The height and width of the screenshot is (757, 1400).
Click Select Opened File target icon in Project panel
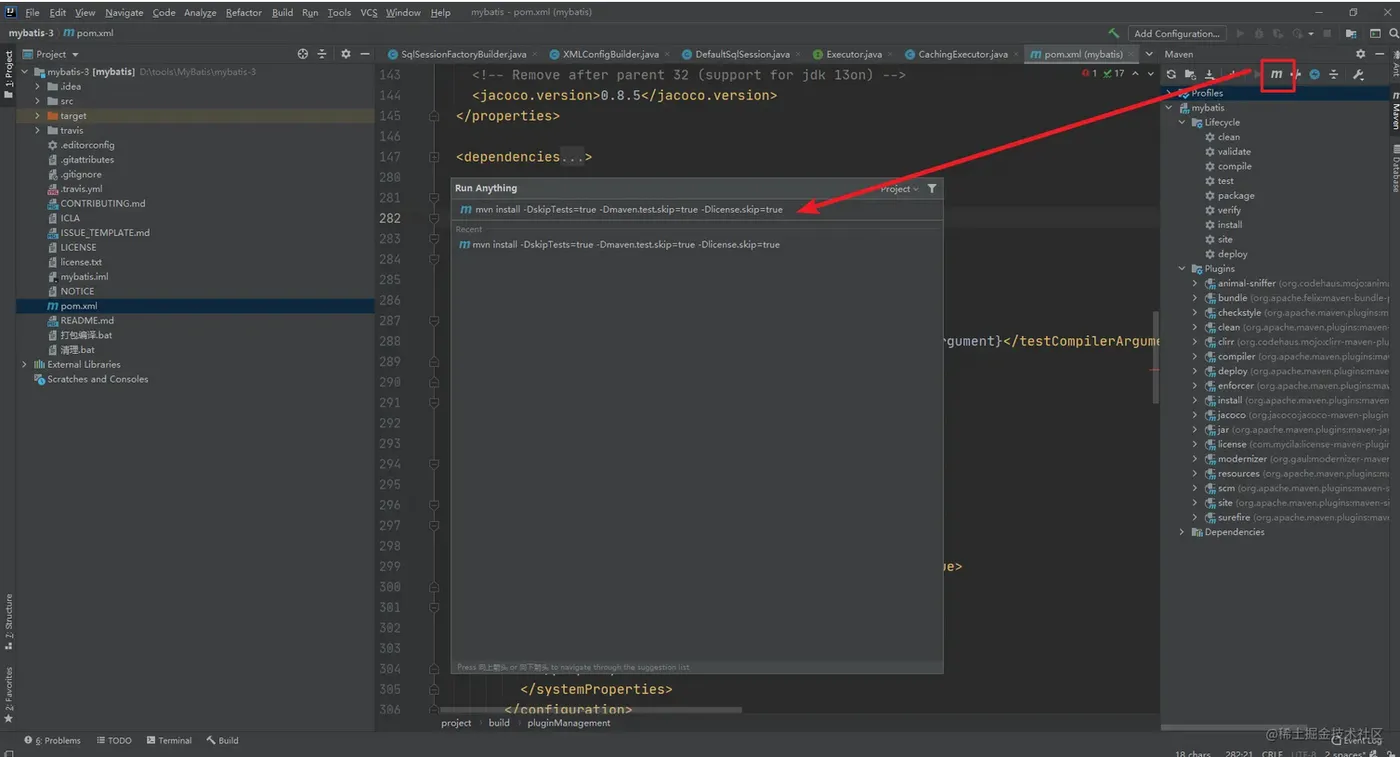coord(303,54)
